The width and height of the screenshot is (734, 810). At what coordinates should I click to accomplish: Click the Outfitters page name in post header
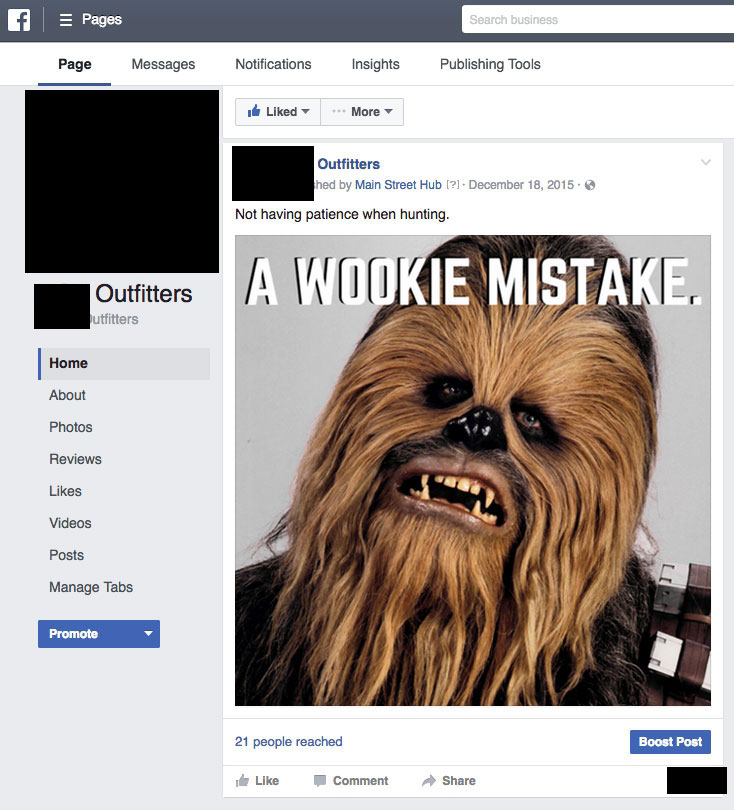click(349, 164)
